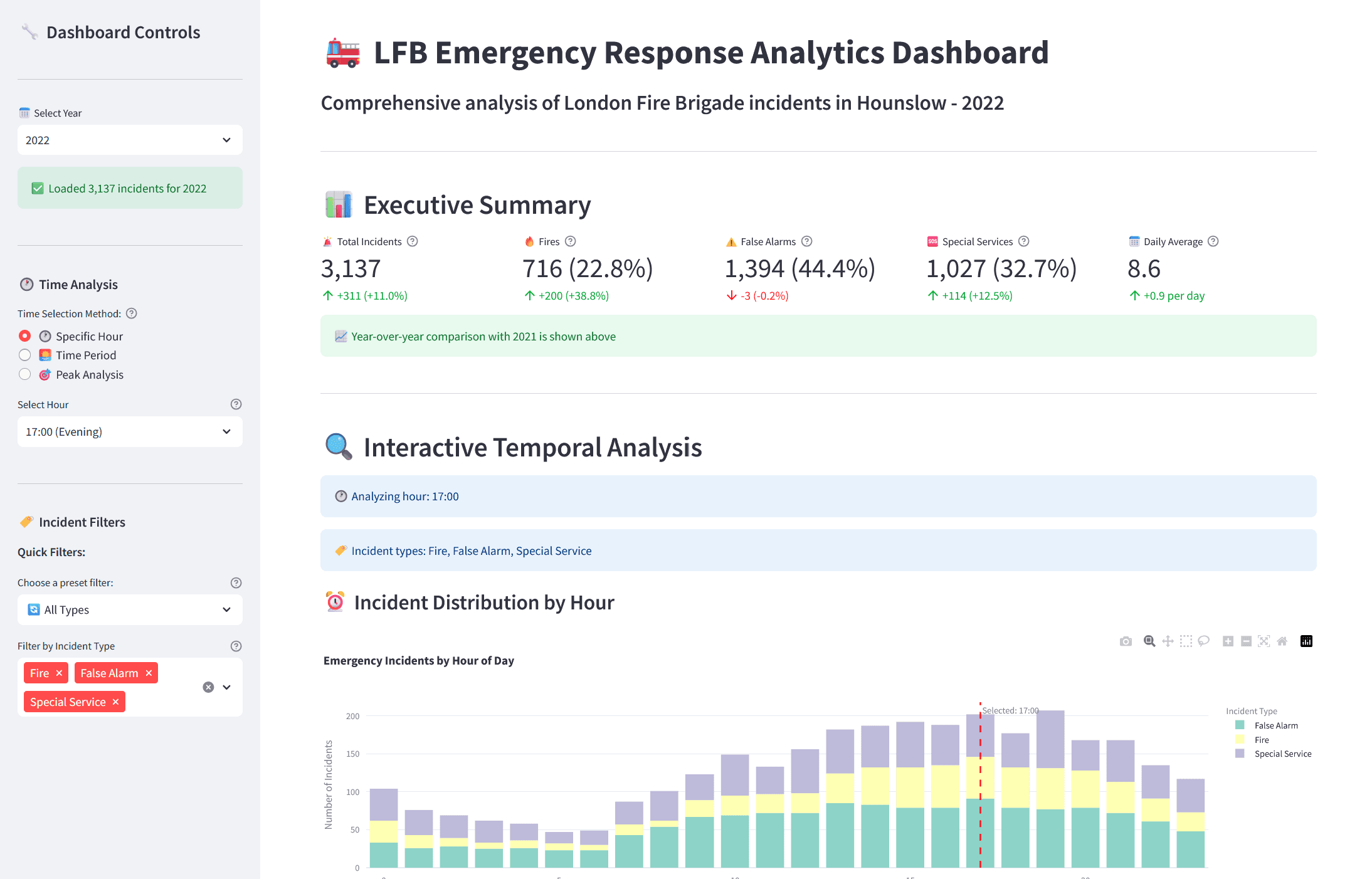The width and height of the screenshot is (1372, 879).
Task: Select Specific Hour radio button
Action: 25,336
